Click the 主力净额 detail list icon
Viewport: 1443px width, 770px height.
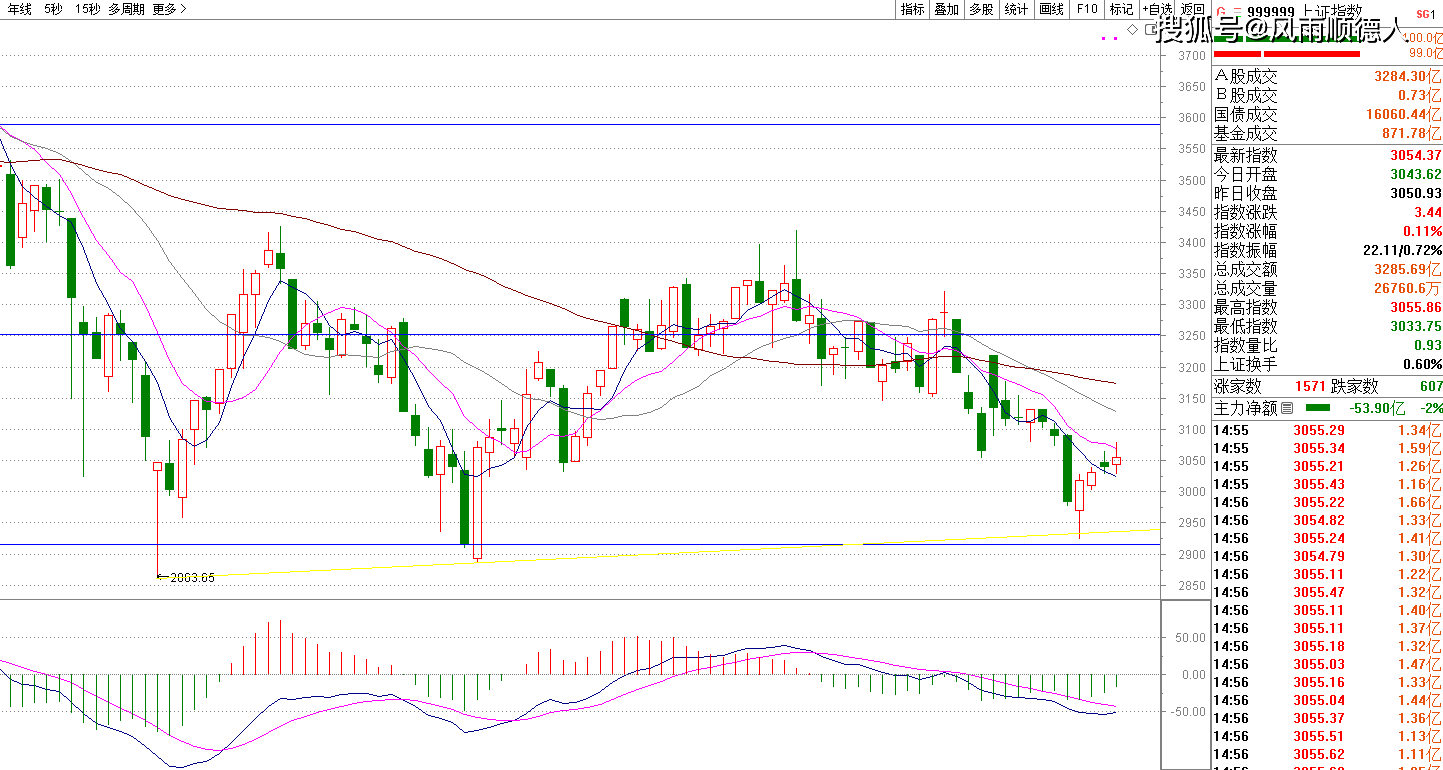(1287, 408)
